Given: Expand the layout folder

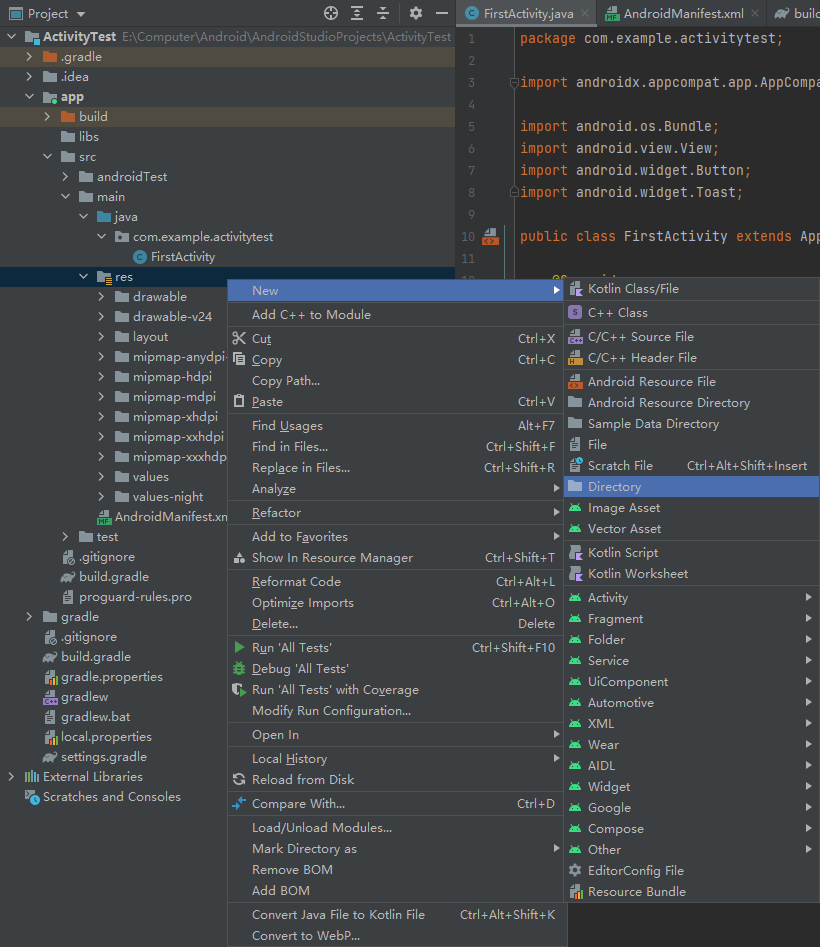Looking at the screenshot, I should tap(101, 336).
